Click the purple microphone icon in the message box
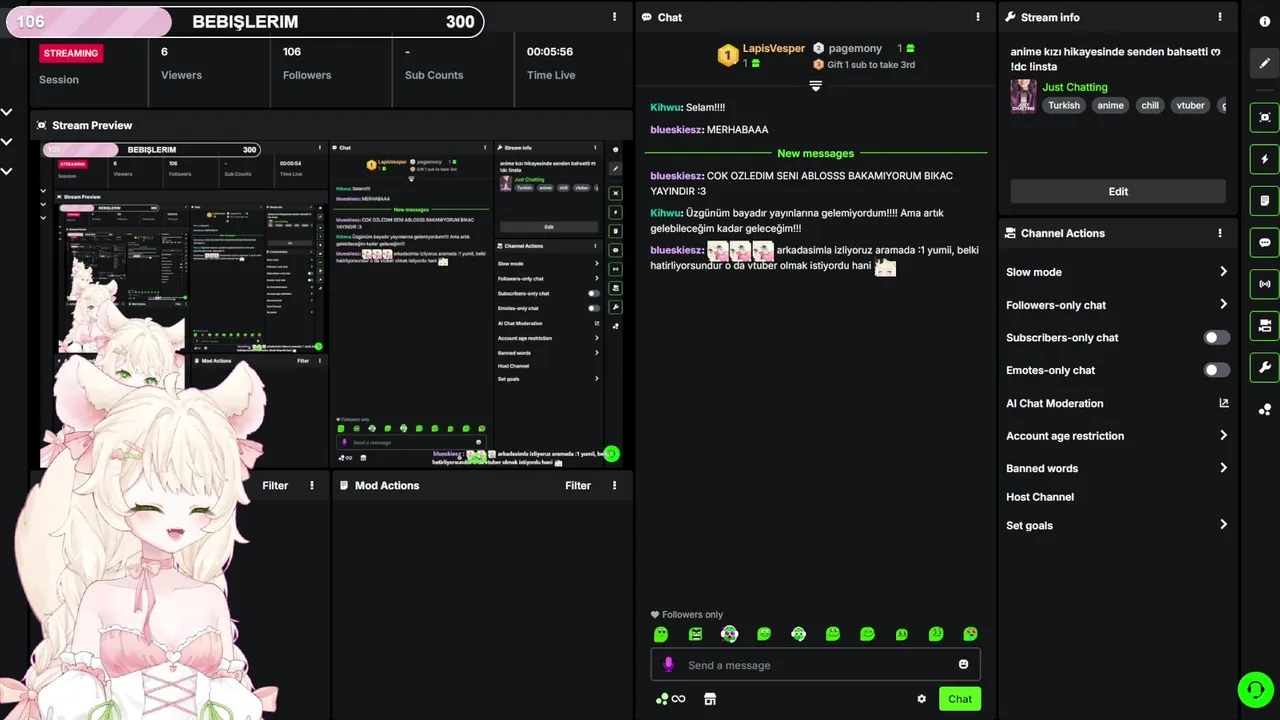 click(x=669, y=665)
